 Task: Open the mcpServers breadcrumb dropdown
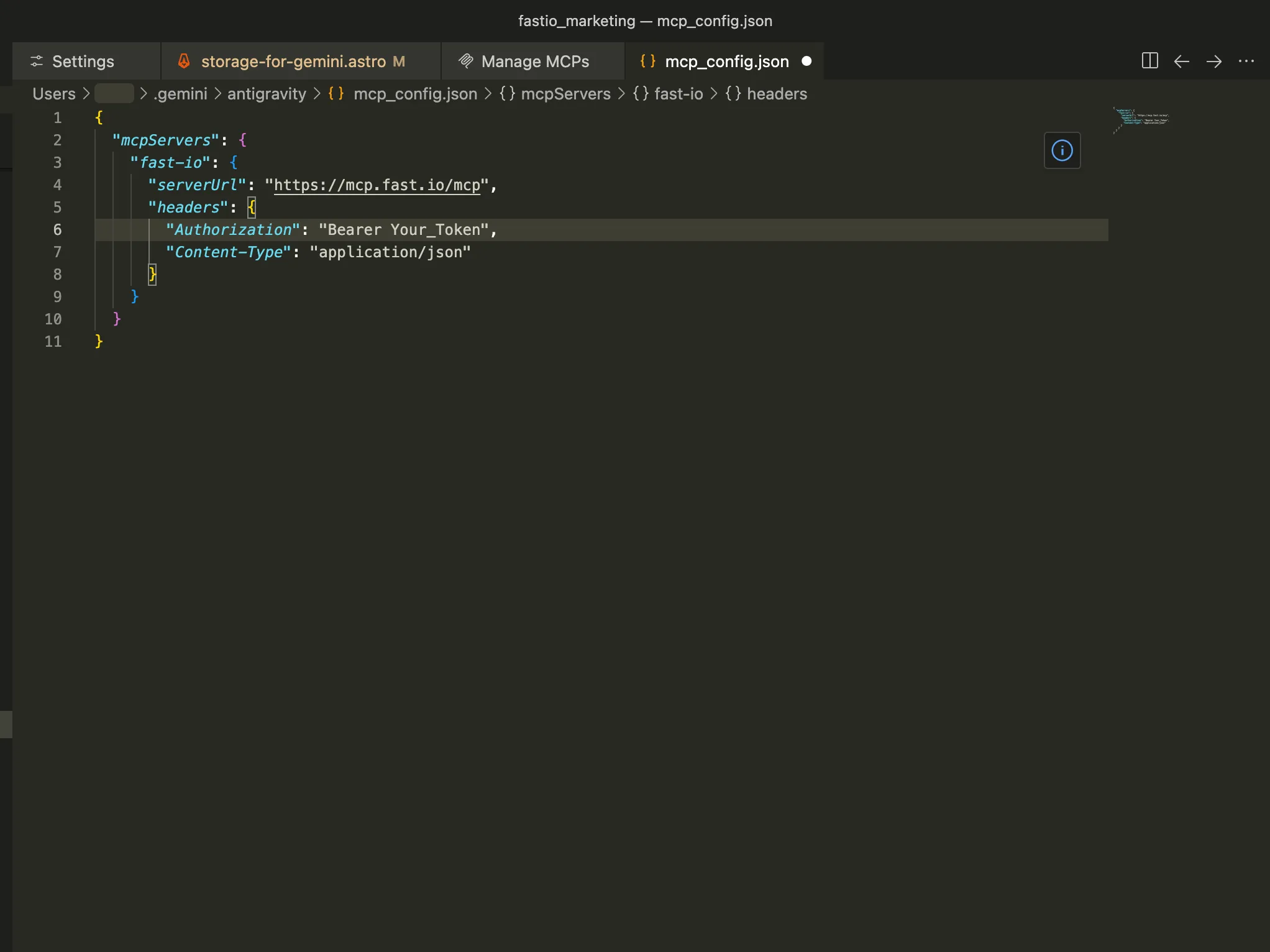pyautogui.click(x=565, y=94)
